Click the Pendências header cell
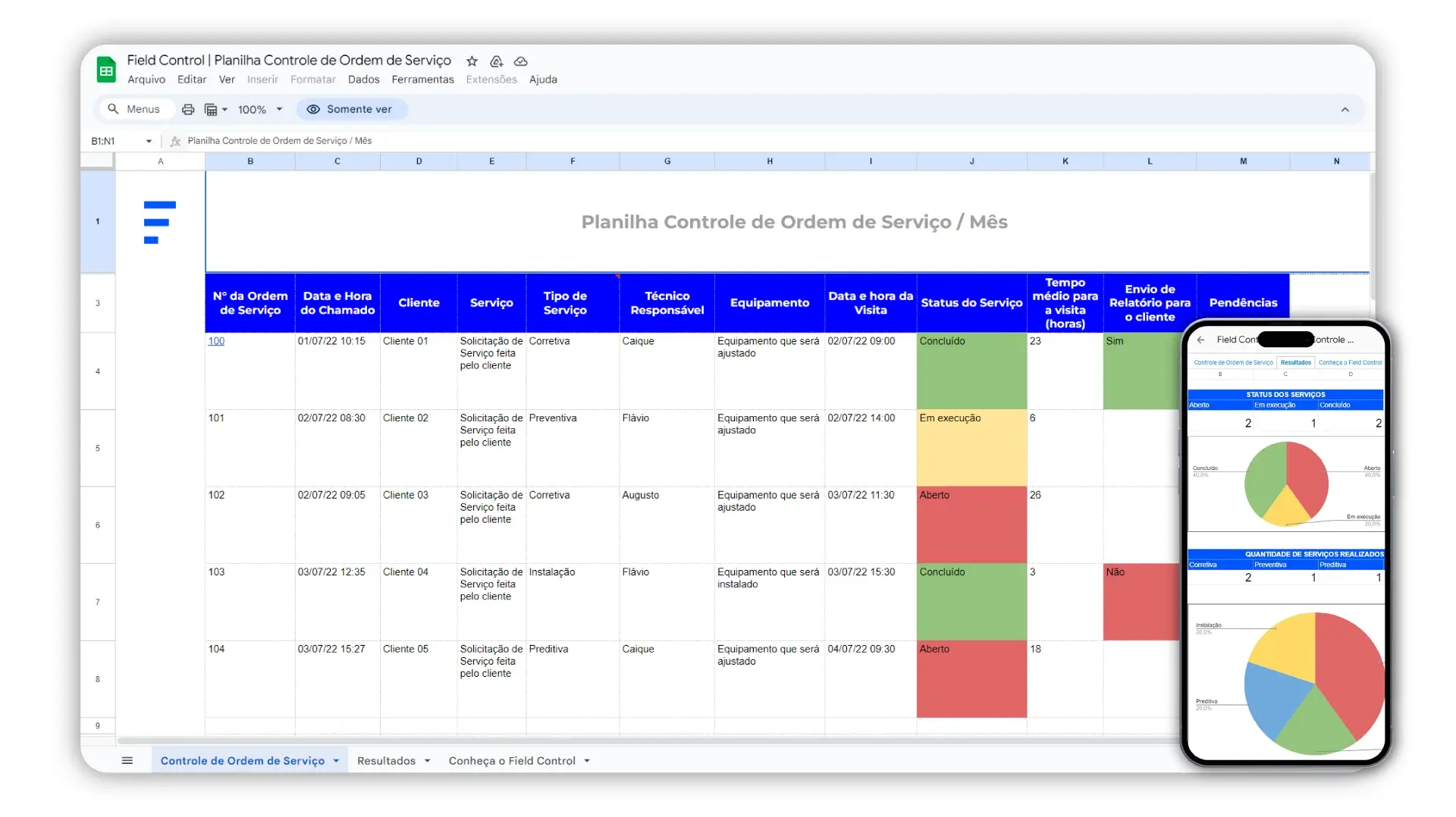Viewport: 1456px width, 817px height. pyautogui.click(x=1243, y=302)
